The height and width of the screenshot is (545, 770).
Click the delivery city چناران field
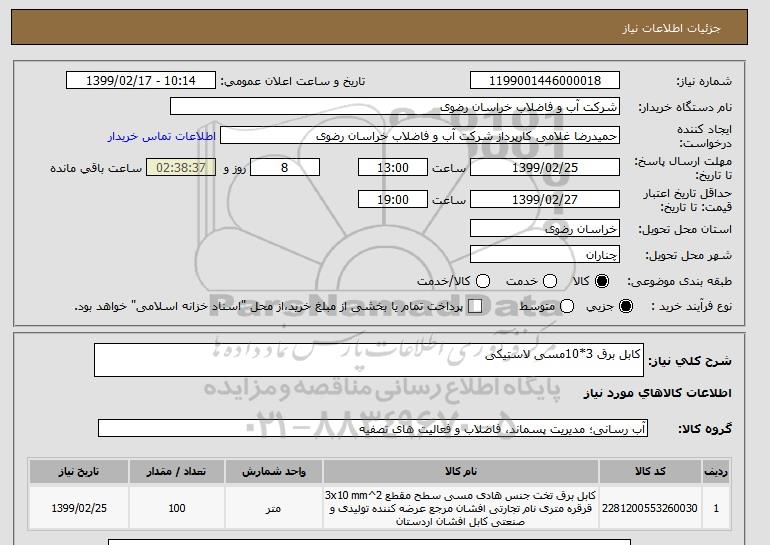[x=545, y=255]
